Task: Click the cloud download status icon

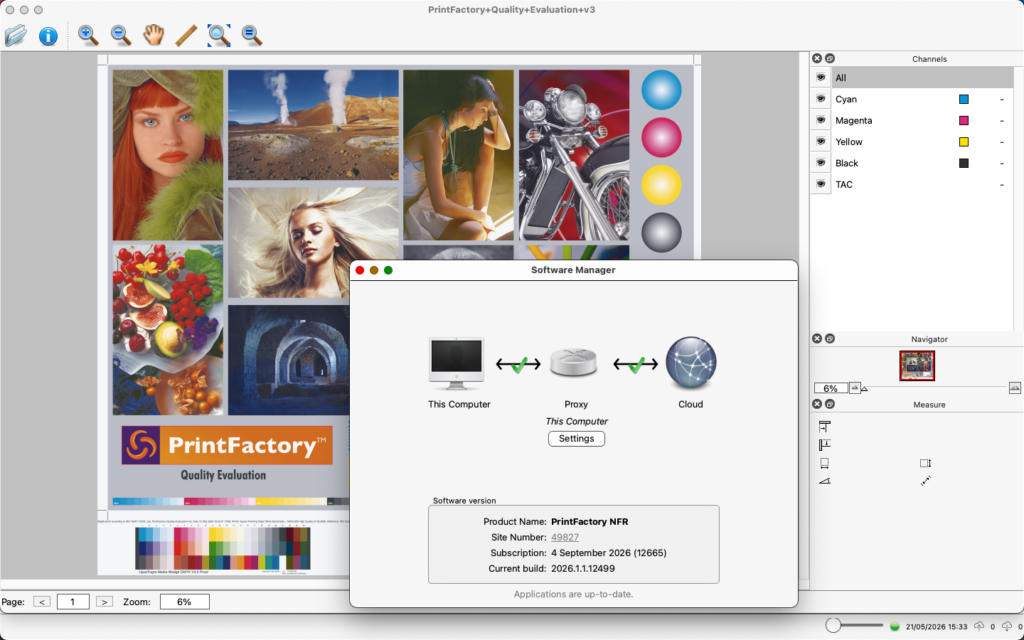Action: [x=1006, y=626]
